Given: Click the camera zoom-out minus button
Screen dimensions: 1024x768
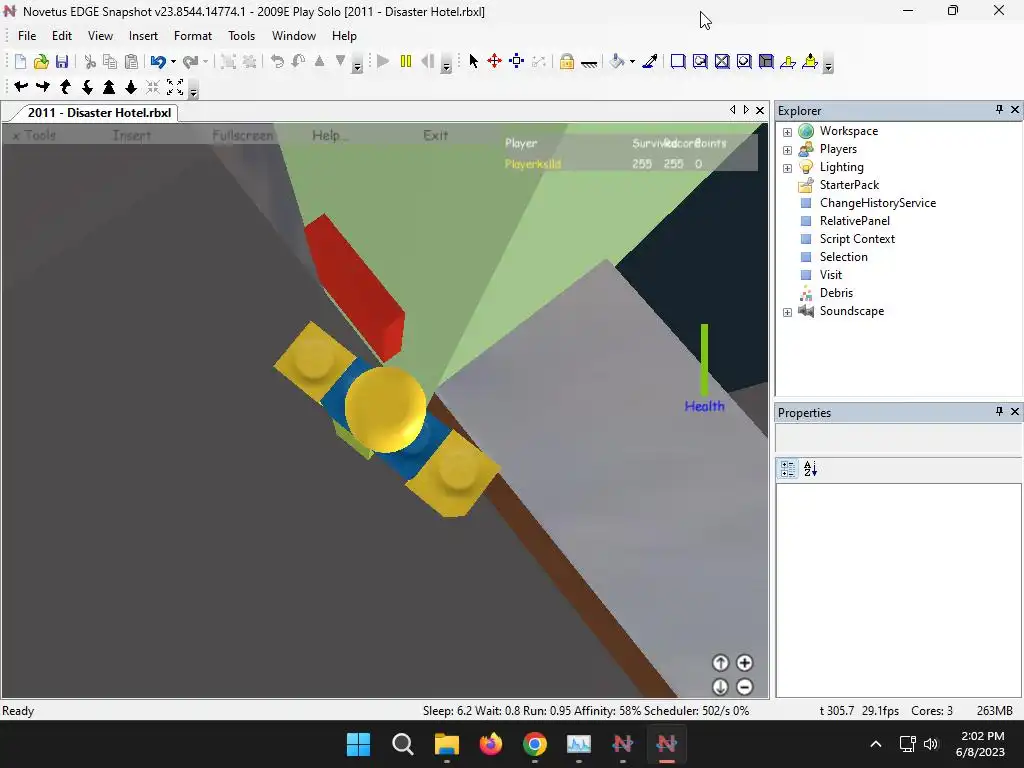Looking at the screenshot, I should click(744, 687).
